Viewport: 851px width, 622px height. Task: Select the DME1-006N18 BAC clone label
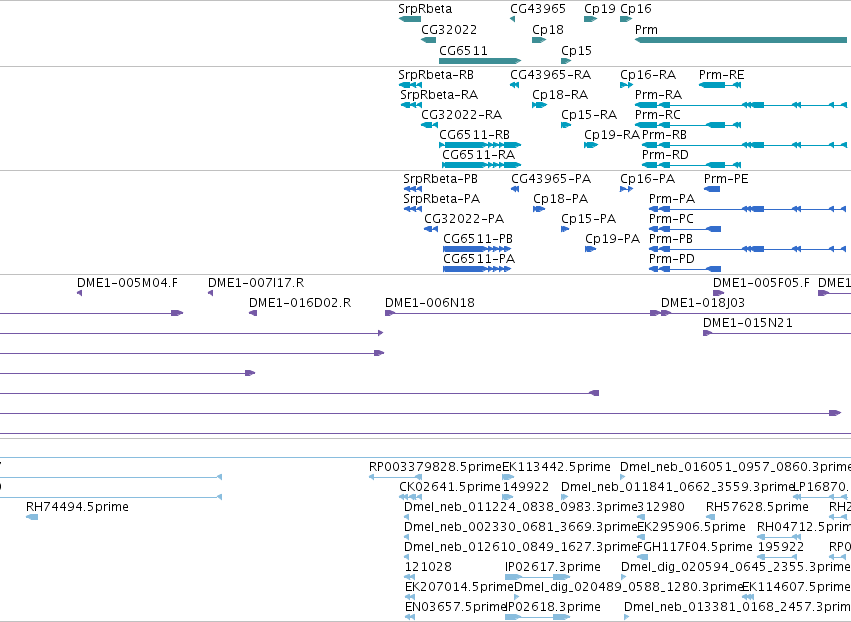[429, 303]
